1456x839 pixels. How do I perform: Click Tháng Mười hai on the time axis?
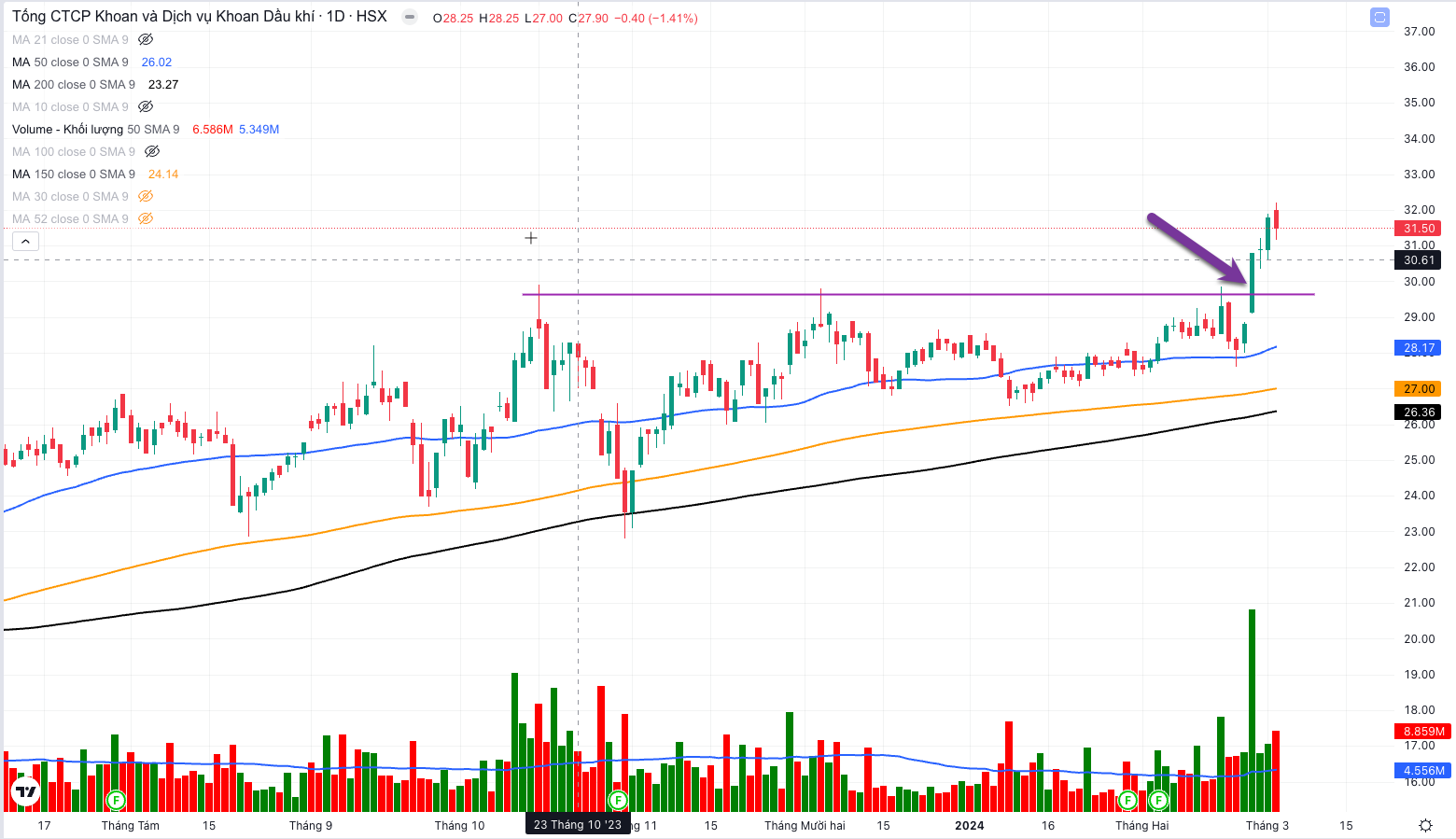coord(805,826)
